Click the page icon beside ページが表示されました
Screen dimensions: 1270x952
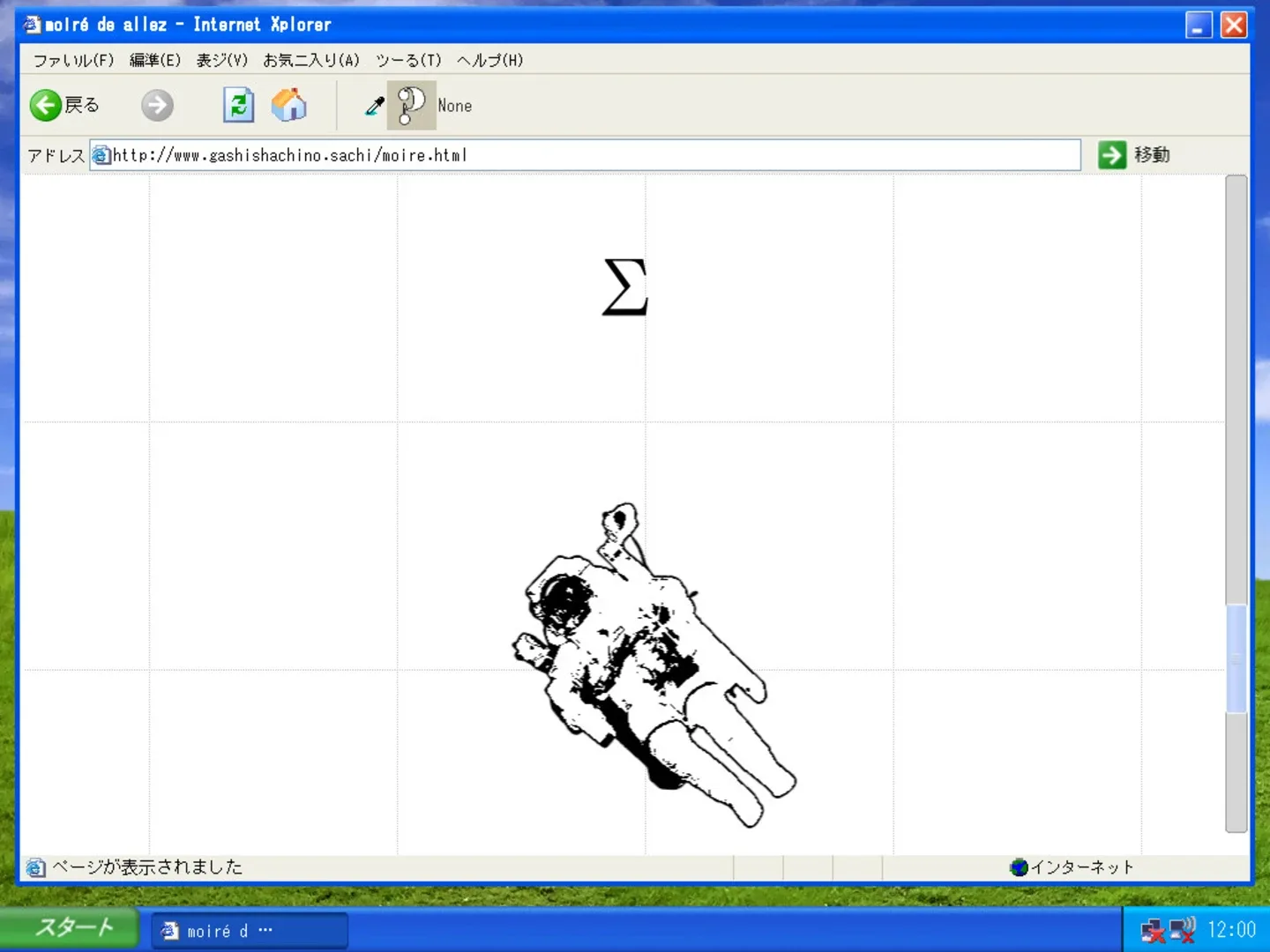click(x=34, y=867)
